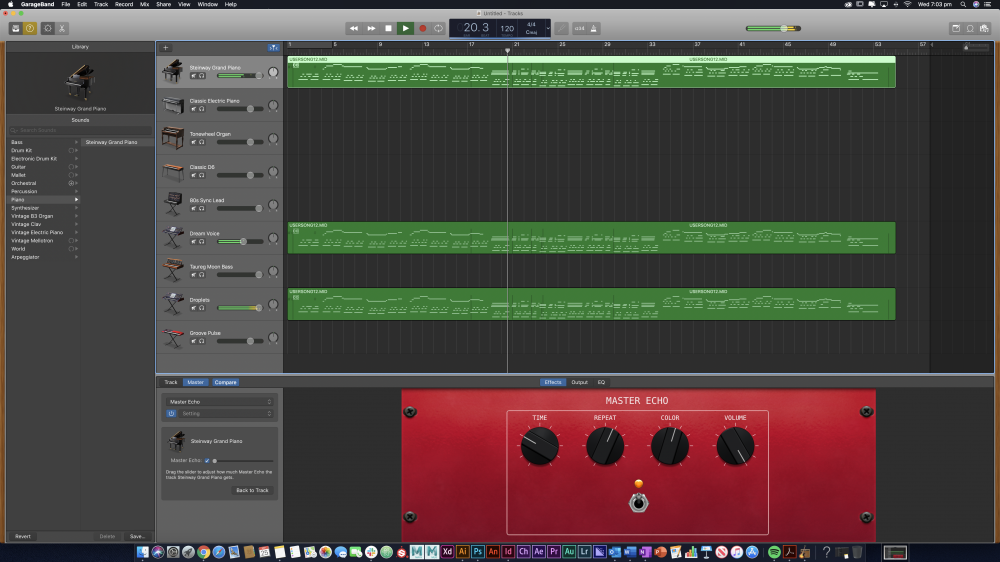Image resolution: width=1000 pixels, height=562 pixels.
Task: Open the Setting preset dropdown
Action: 226,413
